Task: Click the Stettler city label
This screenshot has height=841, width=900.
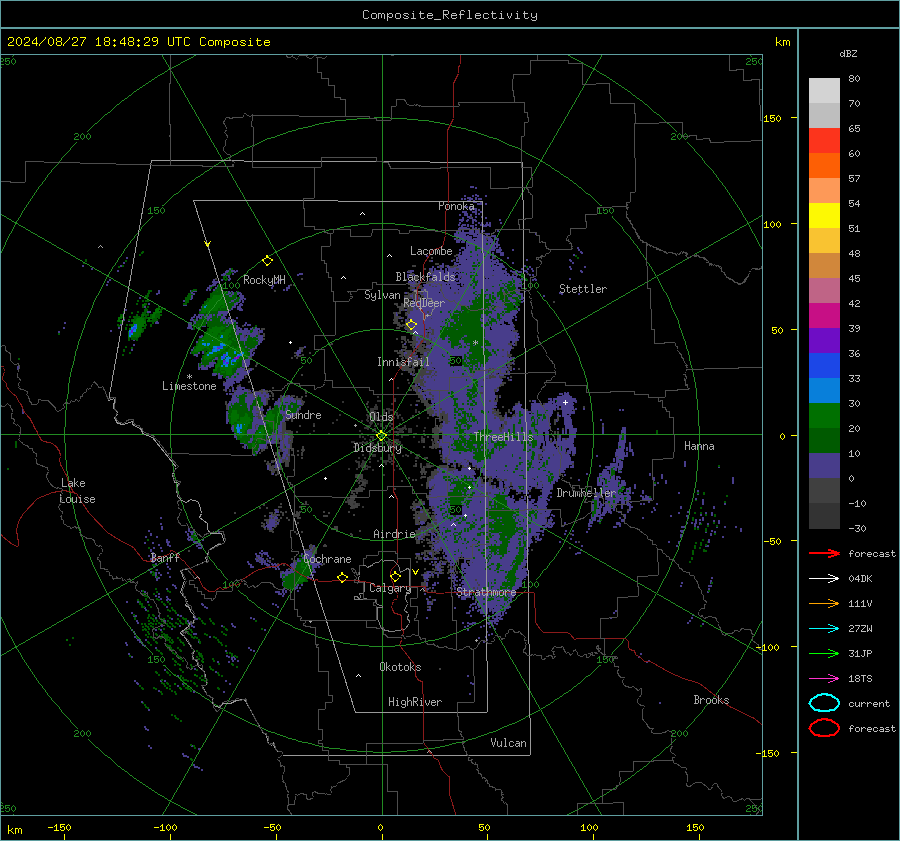Action: click(x=583, y=289)
